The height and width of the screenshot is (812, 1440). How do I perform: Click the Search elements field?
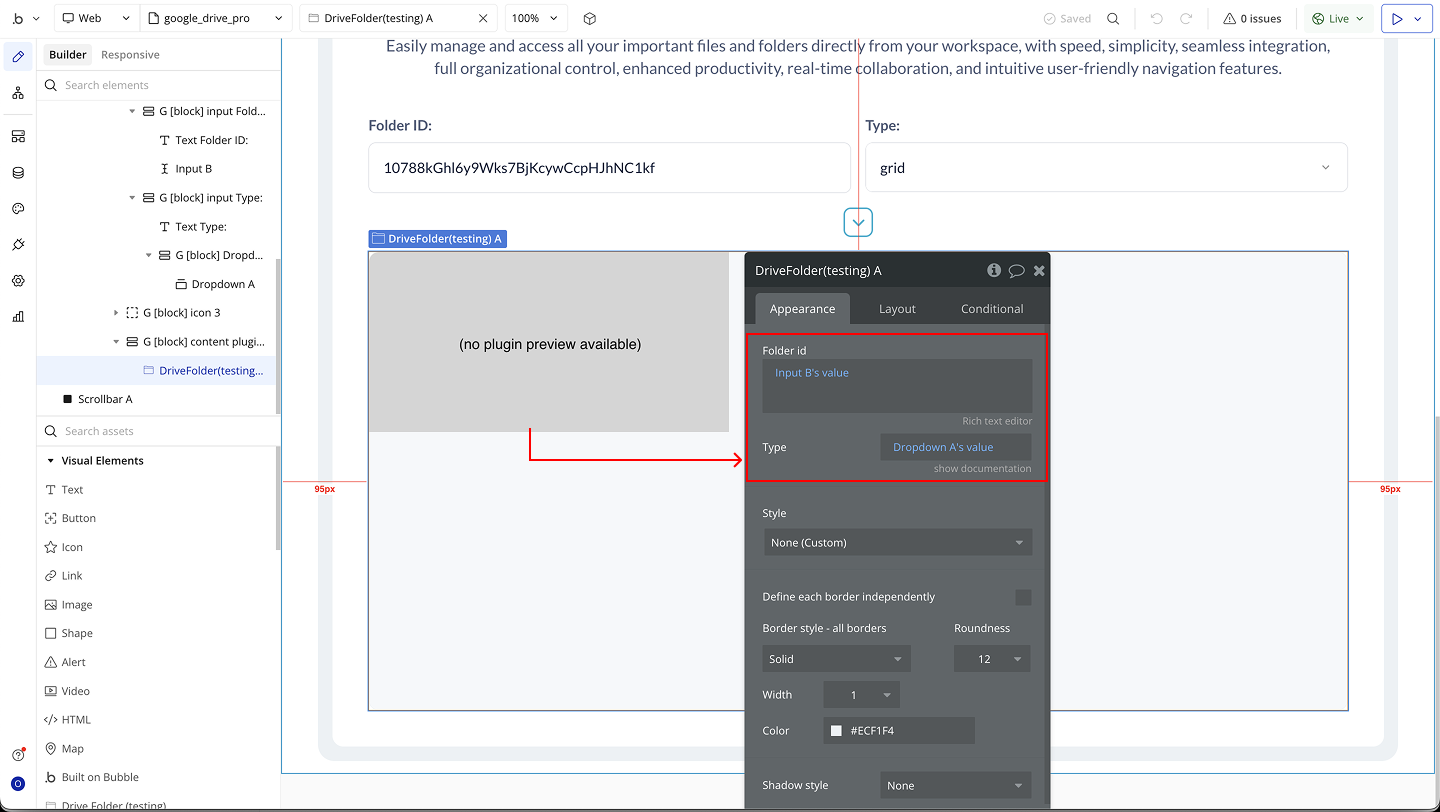click(x=160, y=85)
